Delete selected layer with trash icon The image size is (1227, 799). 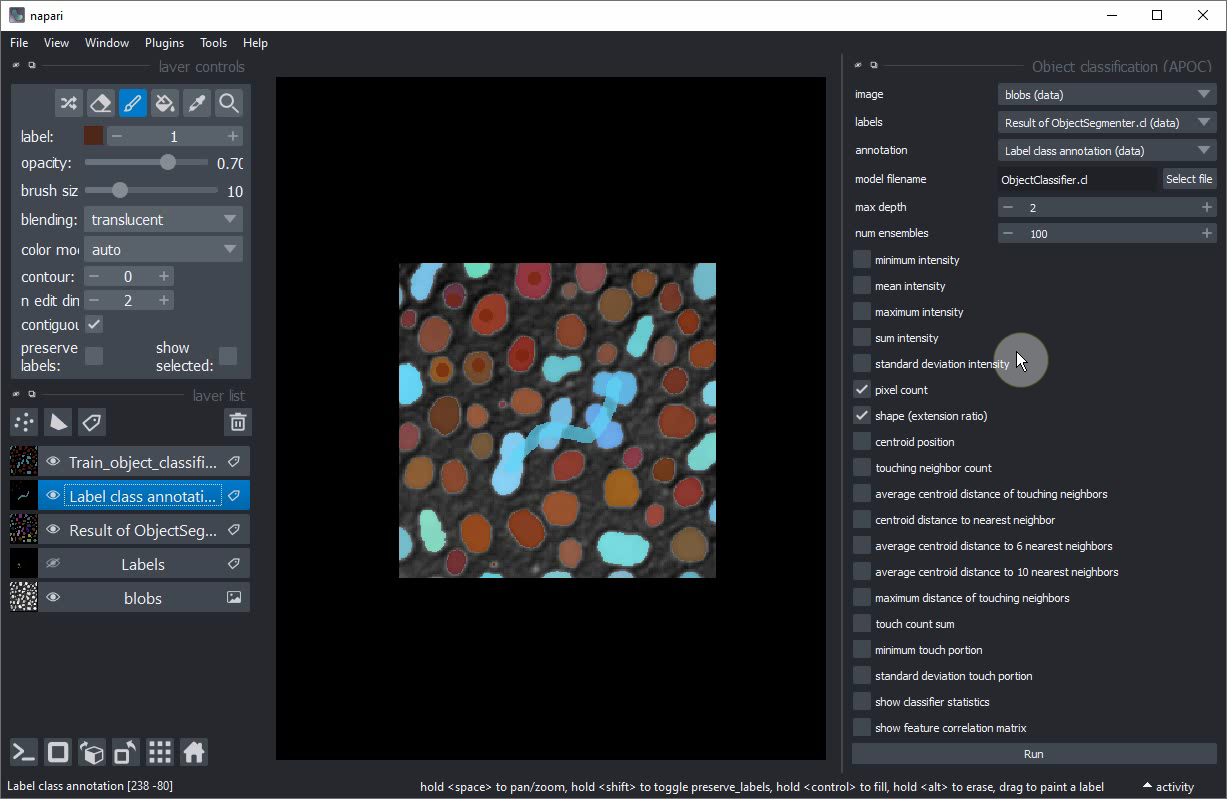pyautogui.click(x=237, y=422)
